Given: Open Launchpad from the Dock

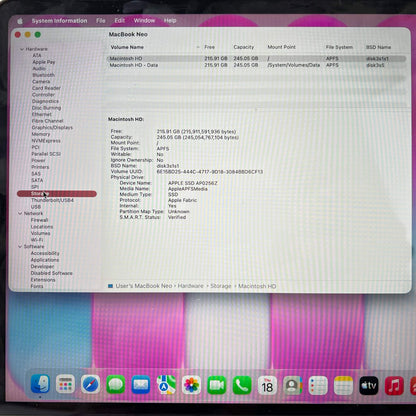Looking at the screenshot, I should tap(65, 384).
